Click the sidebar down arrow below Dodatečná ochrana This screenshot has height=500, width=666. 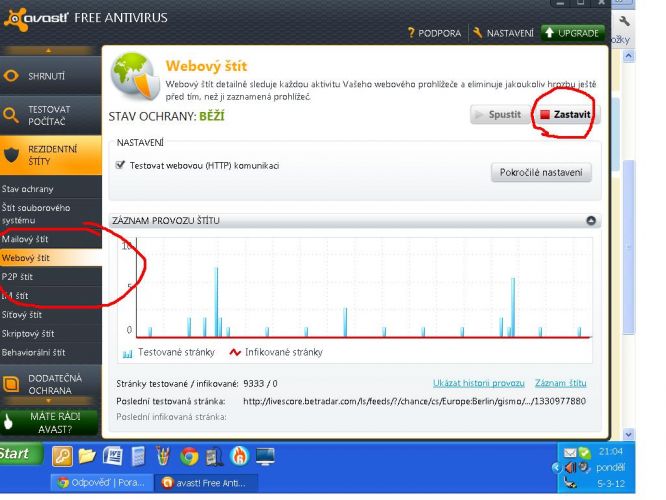pos(48,401)
